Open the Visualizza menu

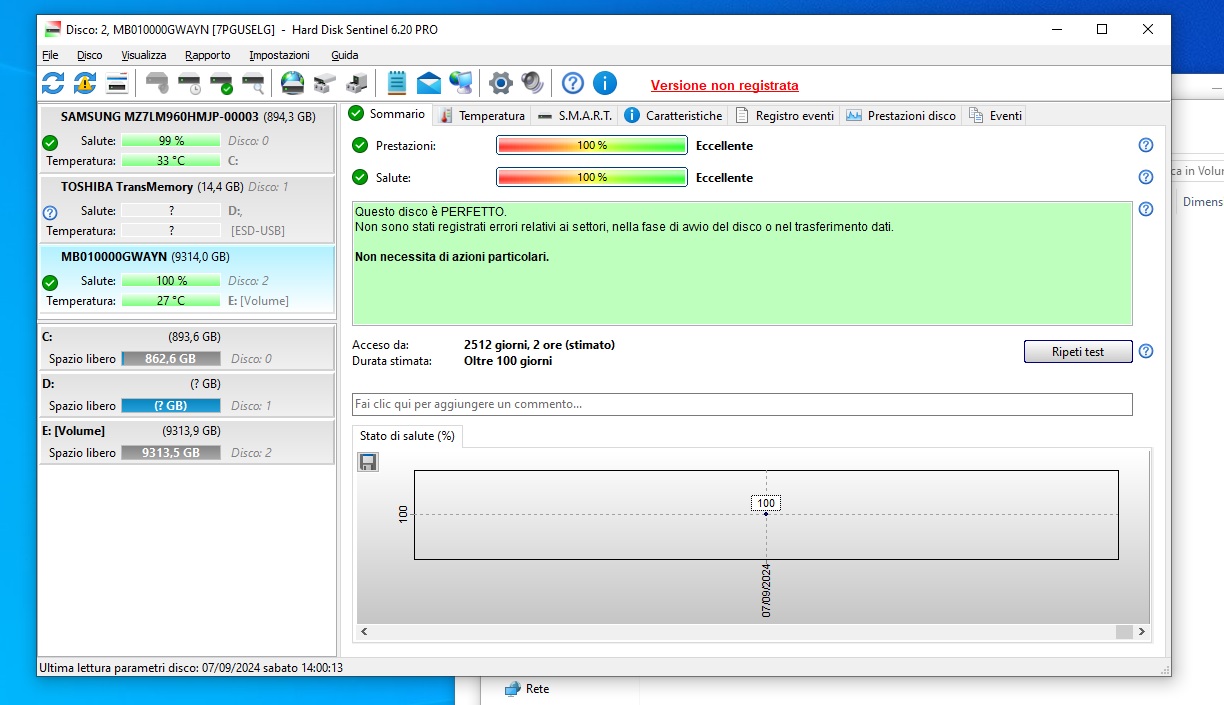[x=144, y=55]
